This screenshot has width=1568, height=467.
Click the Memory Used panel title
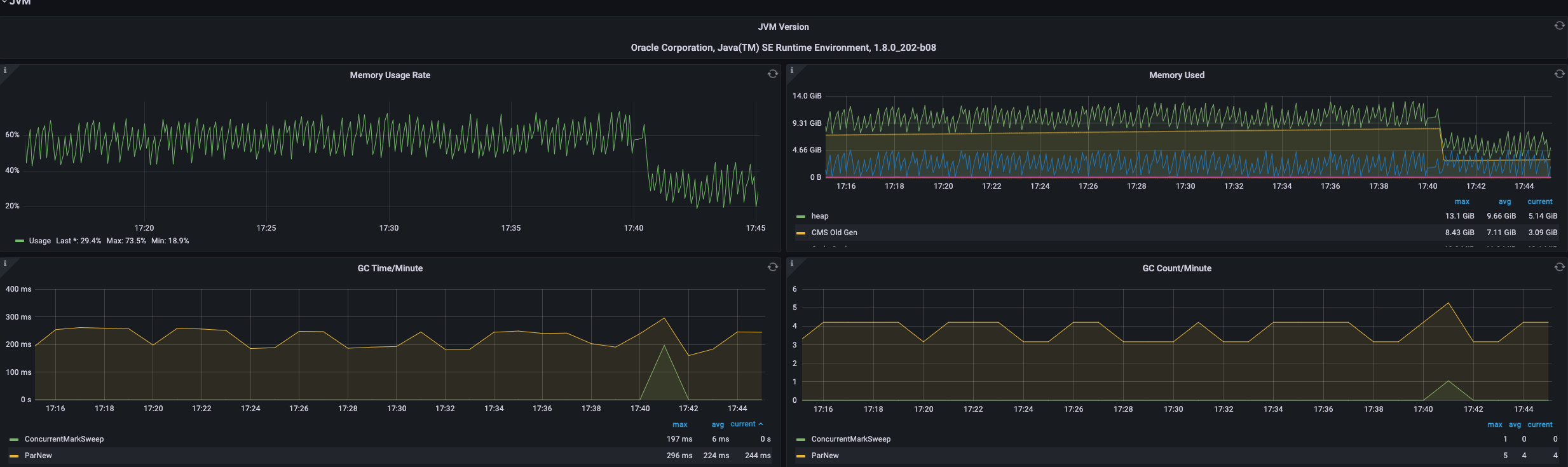point(1176,75)
